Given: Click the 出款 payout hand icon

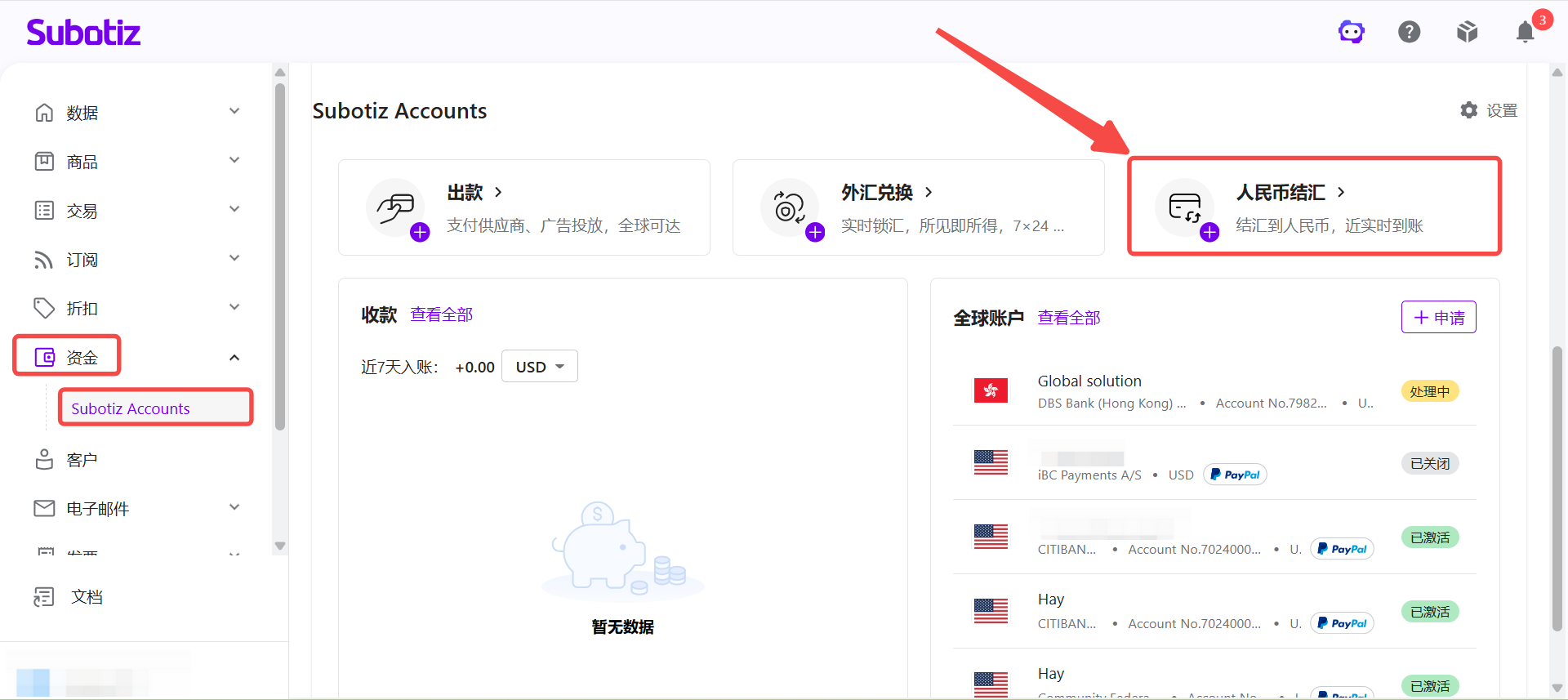Looking at the screenshot, I should [x=396, y=207].
